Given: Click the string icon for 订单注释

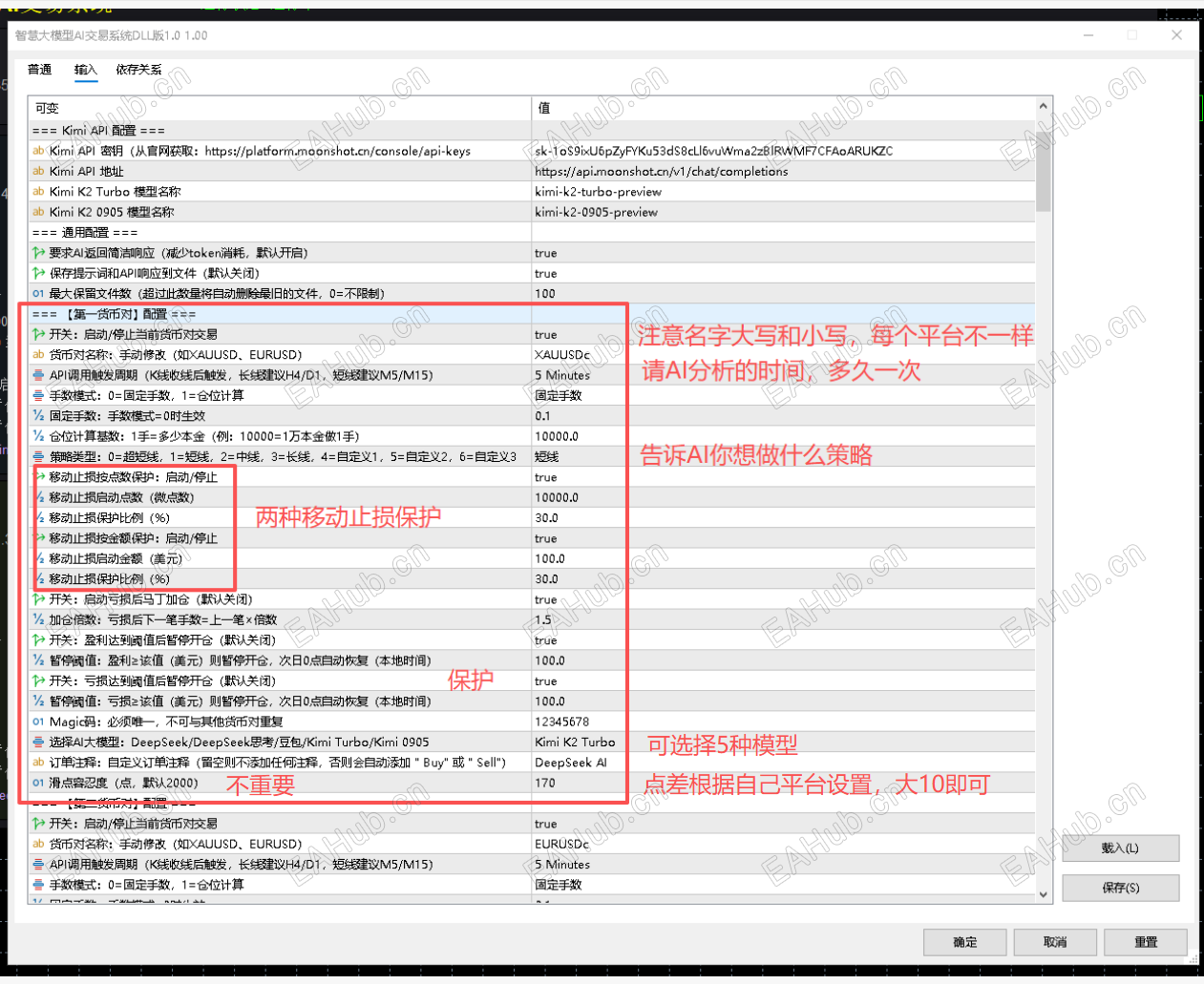Looking at the screenshot, I should [x=38, y=763].
